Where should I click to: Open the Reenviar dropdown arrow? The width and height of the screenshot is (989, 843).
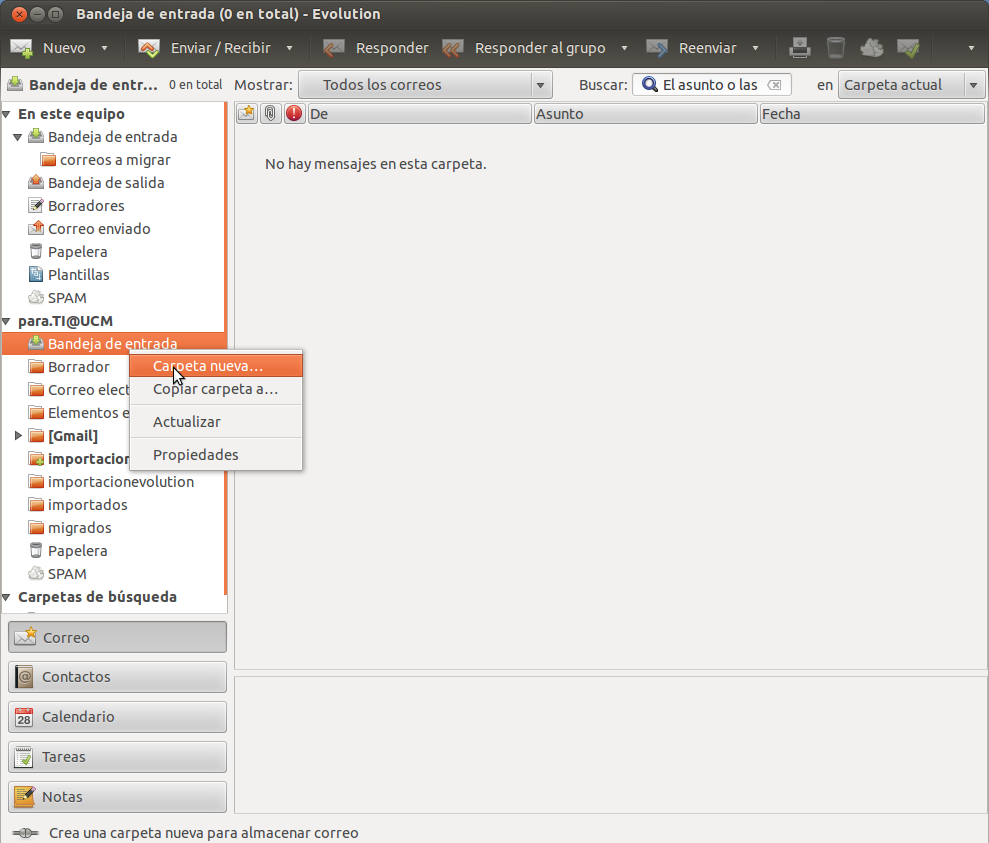(x=756, y=48)
